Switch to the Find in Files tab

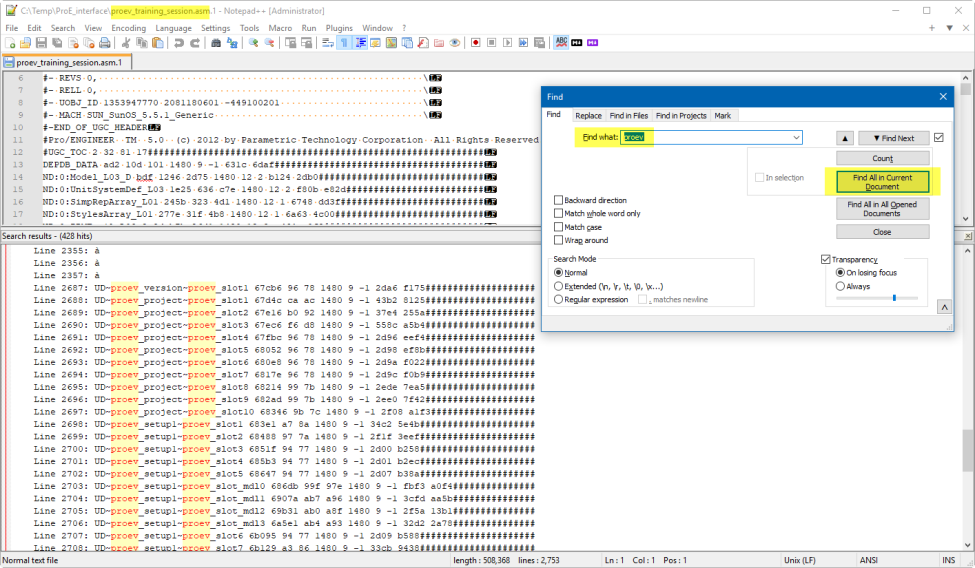pyautogui.click(x=629, y=116)
